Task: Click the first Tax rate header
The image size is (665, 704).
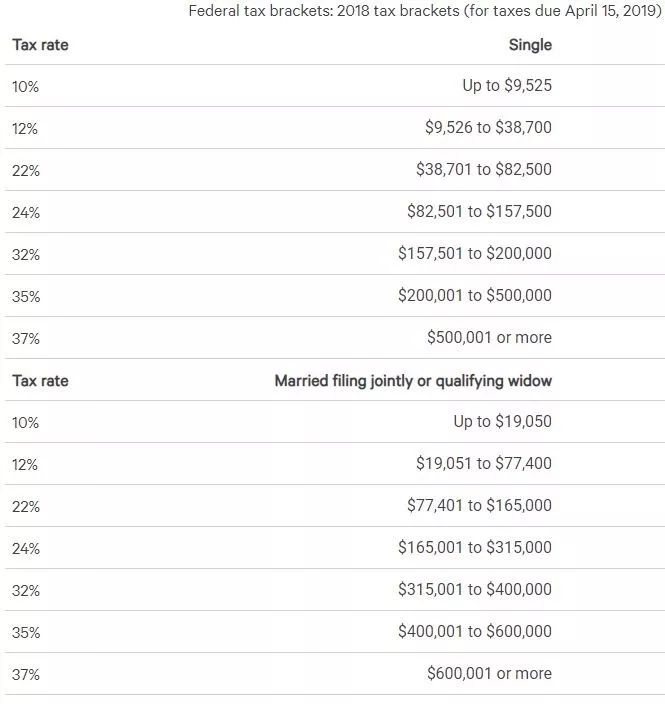Action: (x=40, y=45)
